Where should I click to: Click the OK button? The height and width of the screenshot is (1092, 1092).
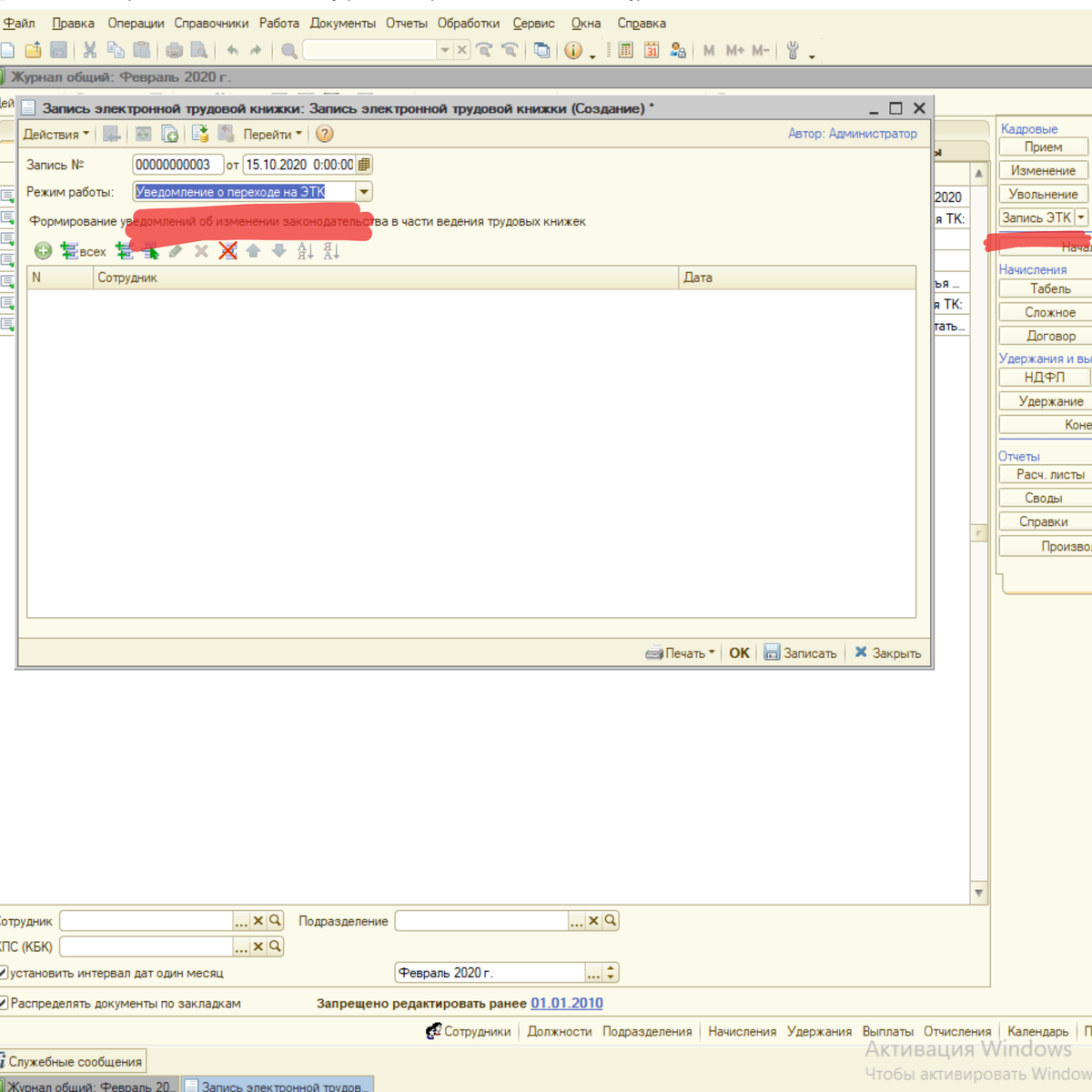tap(739, 652)
